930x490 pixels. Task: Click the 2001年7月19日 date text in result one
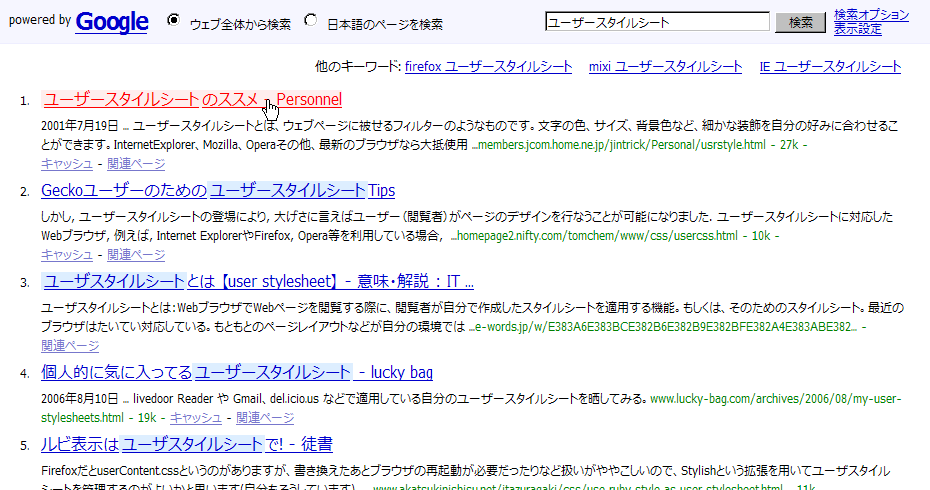(x=80, y=126)
